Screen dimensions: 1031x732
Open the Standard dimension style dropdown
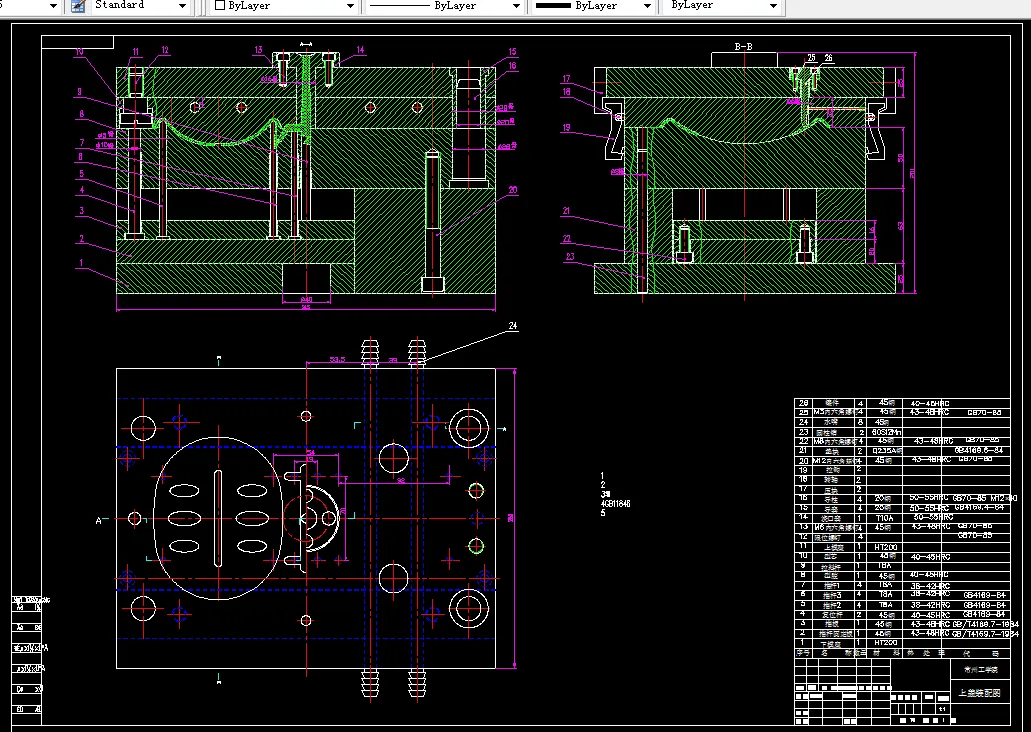pos(182,6)
